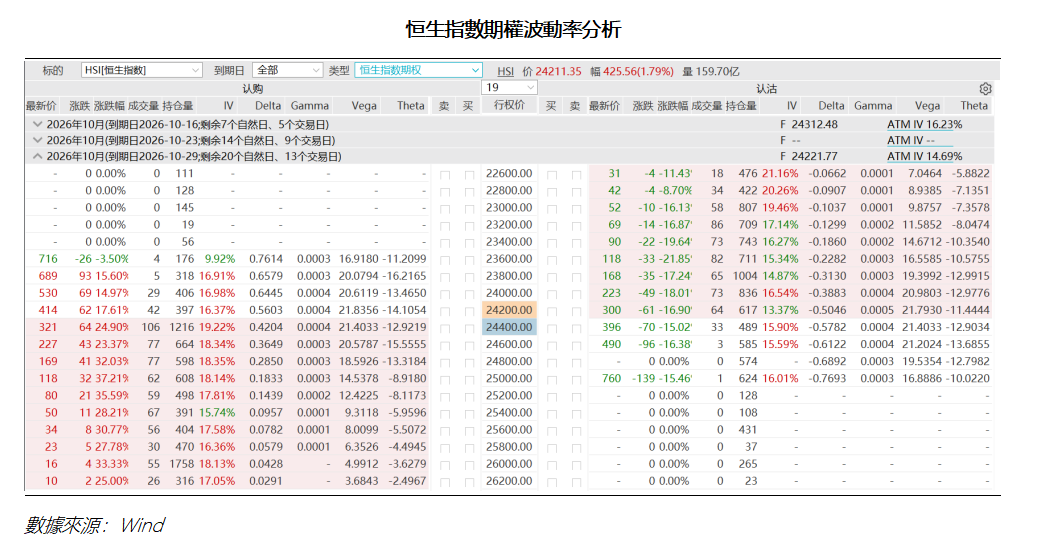Tick the put-side 买 checkbox for strike 25400.00

(551, 414)
